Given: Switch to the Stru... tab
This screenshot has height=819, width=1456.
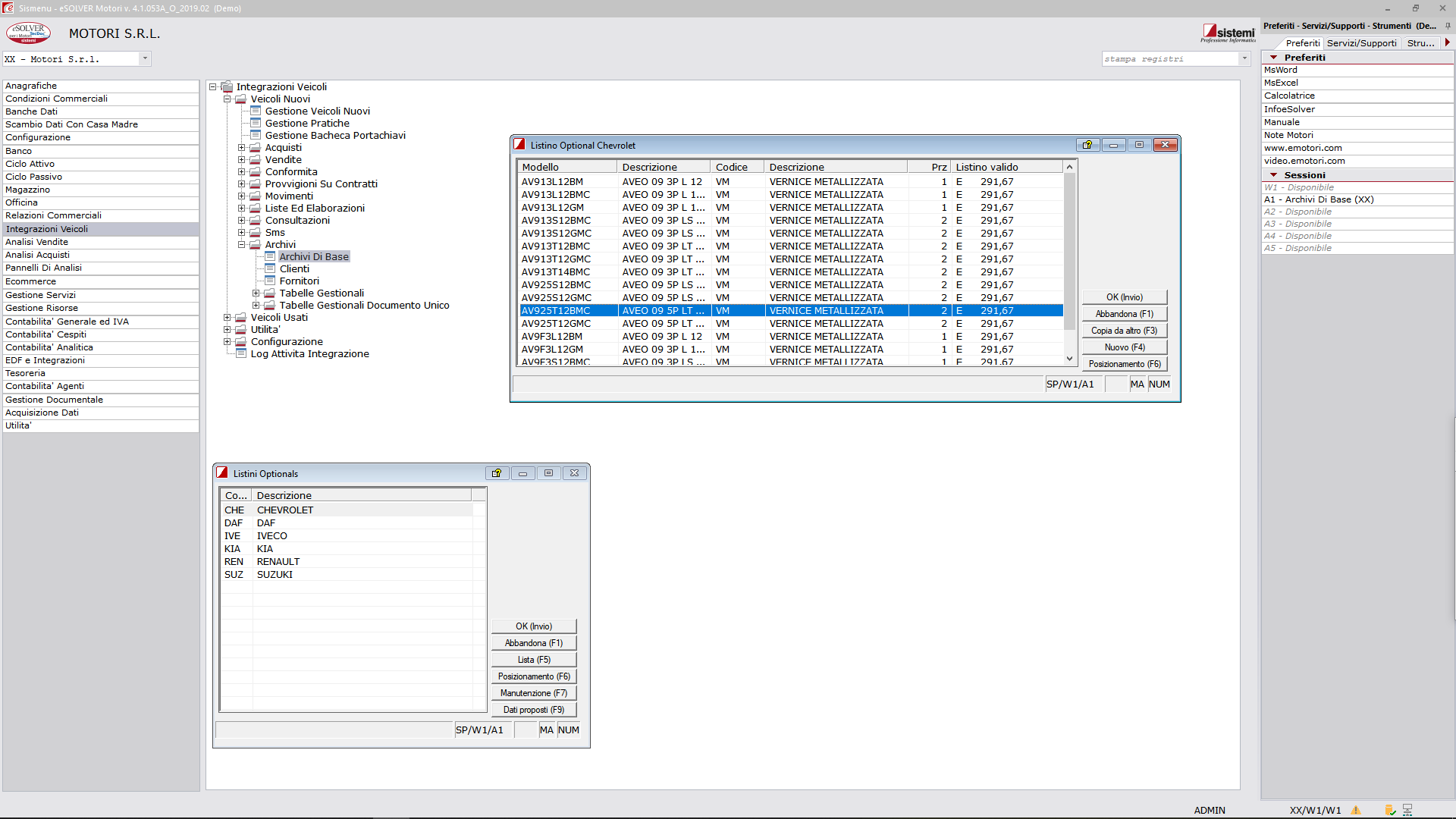Looking at the screenshot, I should coord(1420,43).
